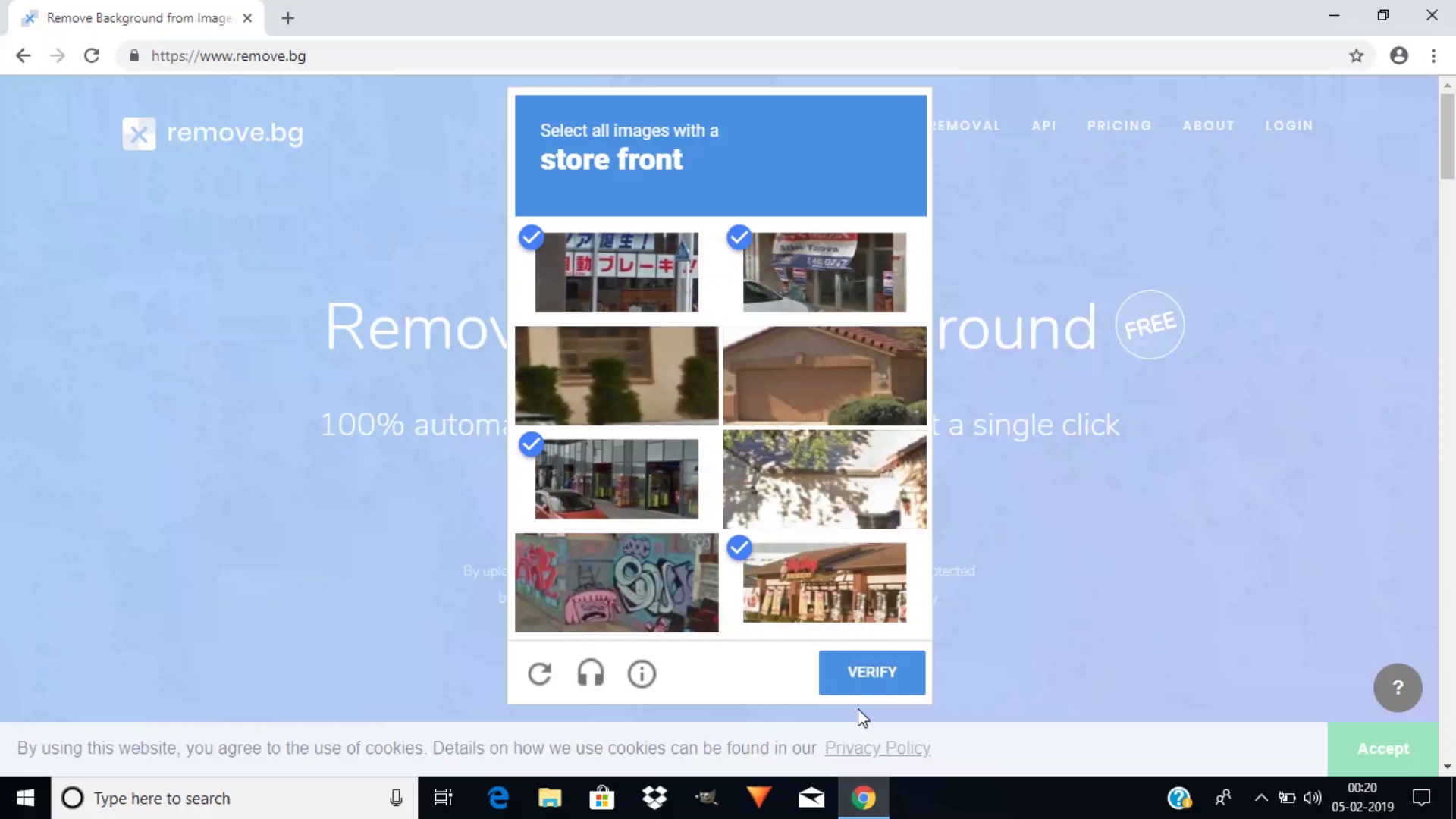The height and width of the screenshot is (819, 1456).
Task: Click the audio/headphone accessibility icon
Action: (x=590, y=673)
